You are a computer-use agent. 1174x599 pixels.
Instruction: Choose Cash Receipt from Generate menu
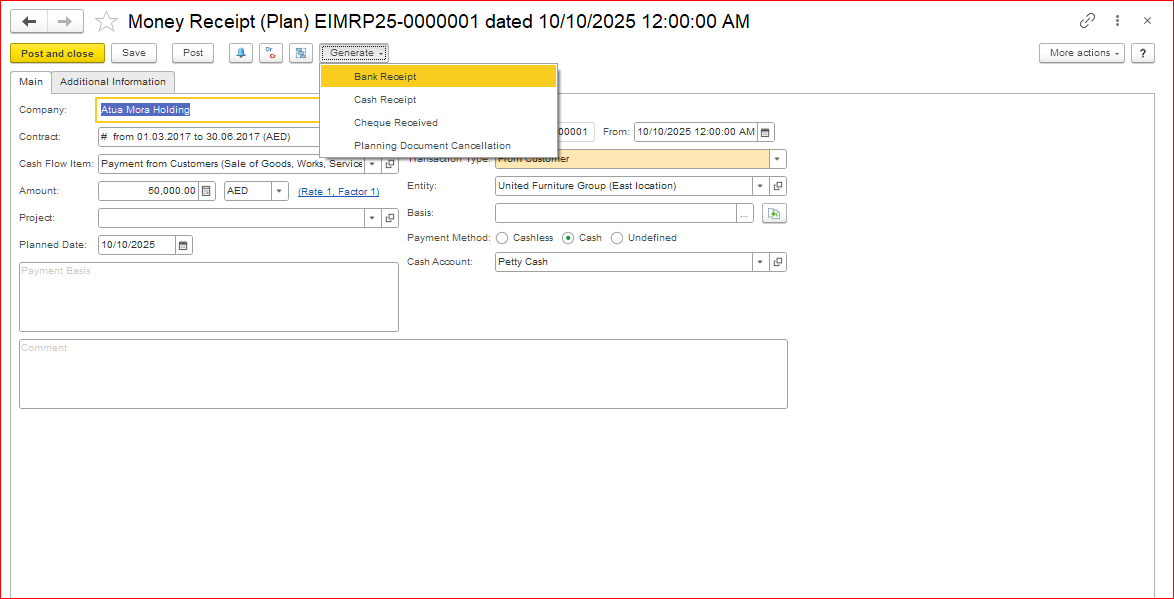point(385,100)
